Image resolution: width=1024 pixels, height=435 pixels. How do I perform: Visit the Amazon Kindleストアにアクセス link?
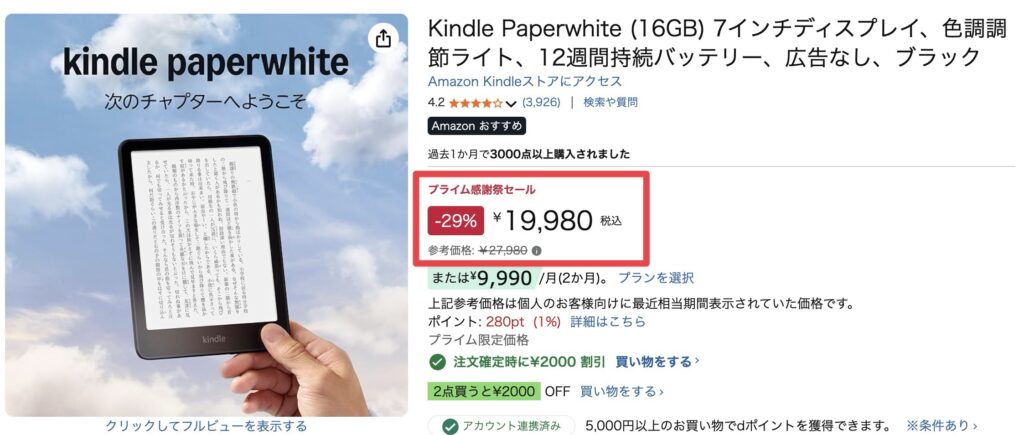pos(524,81)
